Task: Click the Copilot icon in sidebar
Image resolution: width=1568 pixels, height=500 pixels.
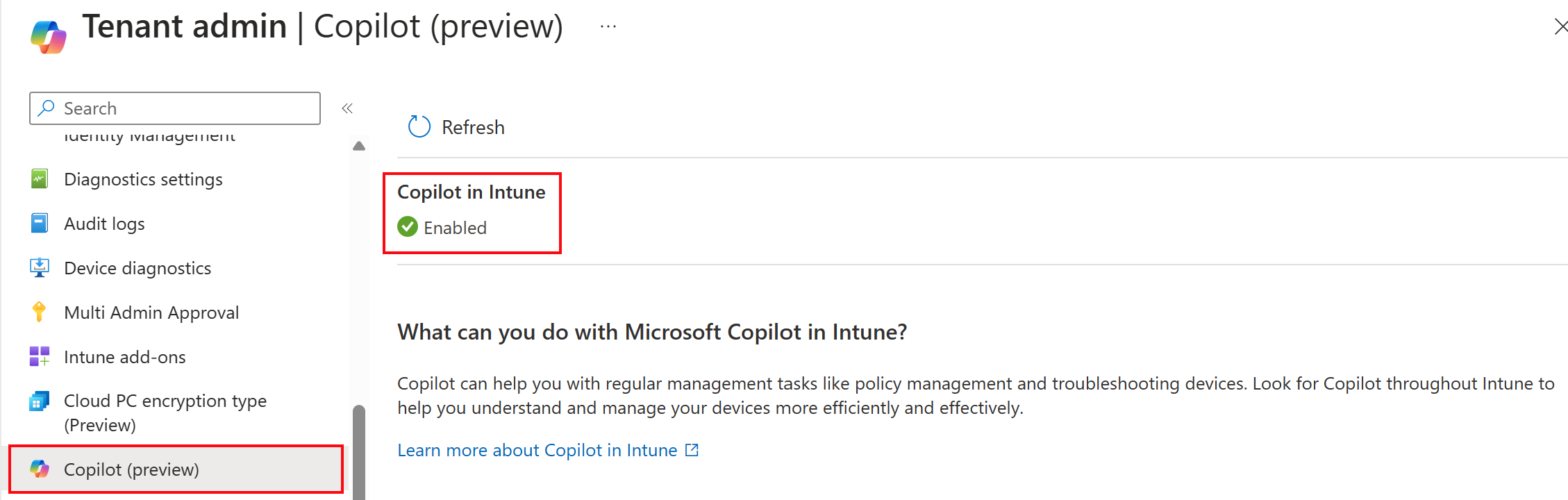Action: coord(40,469)
